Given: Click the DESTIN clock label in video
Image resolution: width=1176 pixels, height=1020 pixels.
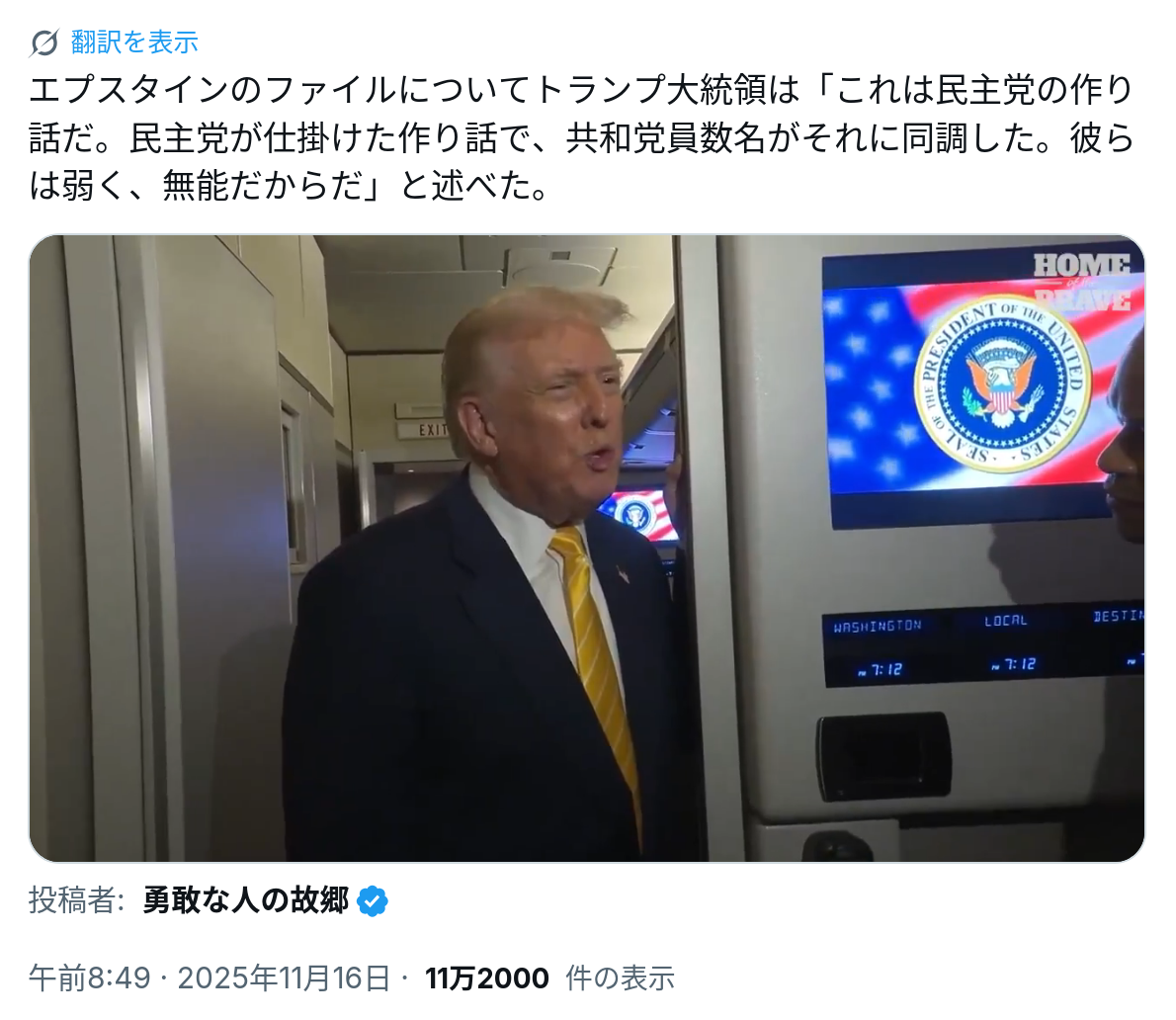Looking at the screenshot, I should point(1119,616).
